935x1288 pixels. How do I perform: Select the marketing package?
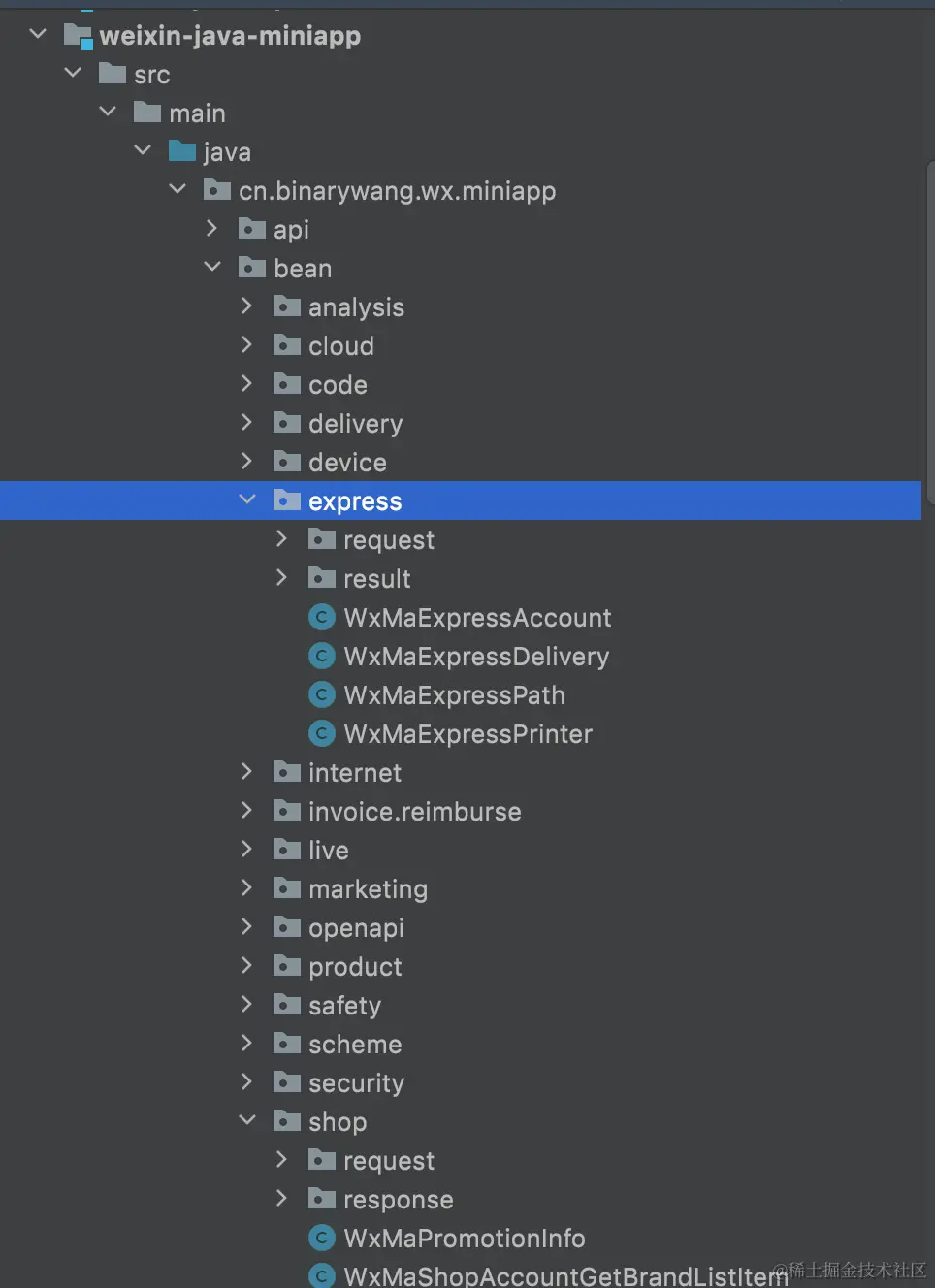coord(368,889)
